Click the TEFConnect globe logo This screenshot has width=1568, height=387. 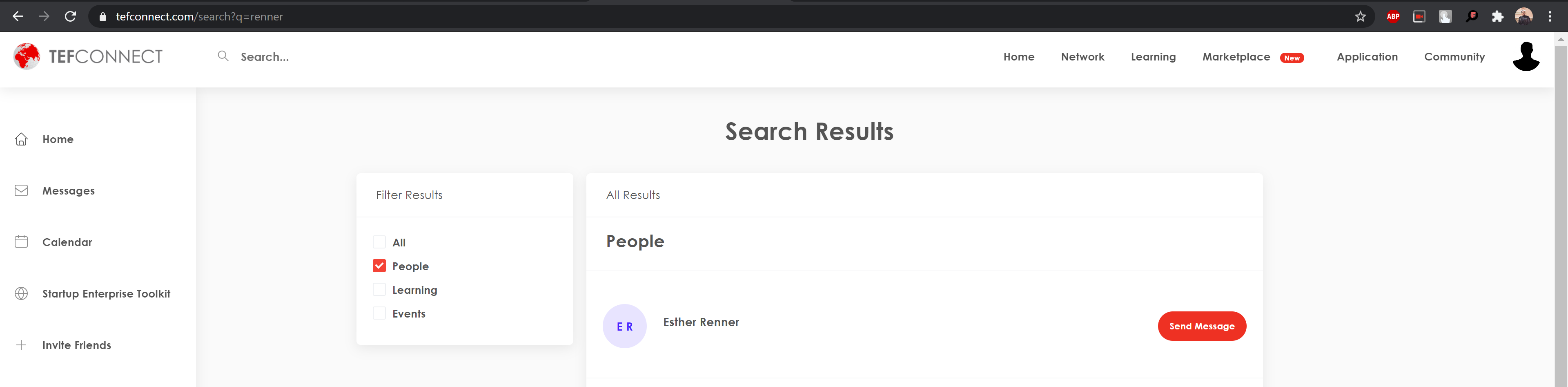coord(27,57)
